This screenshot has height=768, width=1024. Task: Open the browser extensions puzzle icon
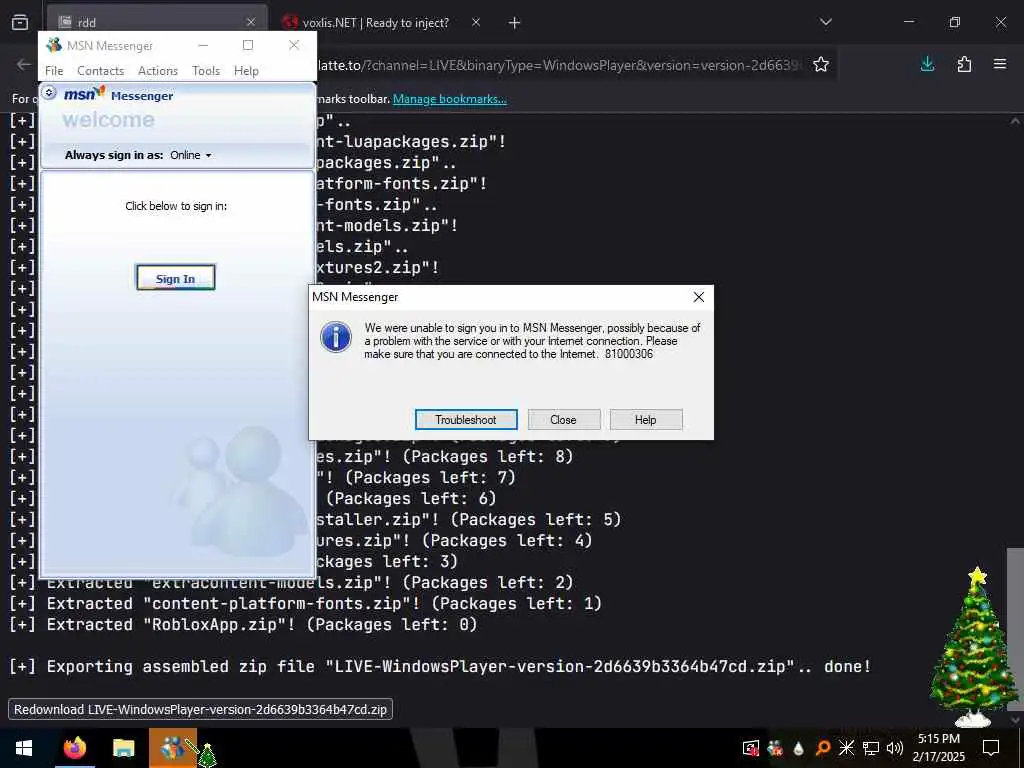click(x=964, y=64)
